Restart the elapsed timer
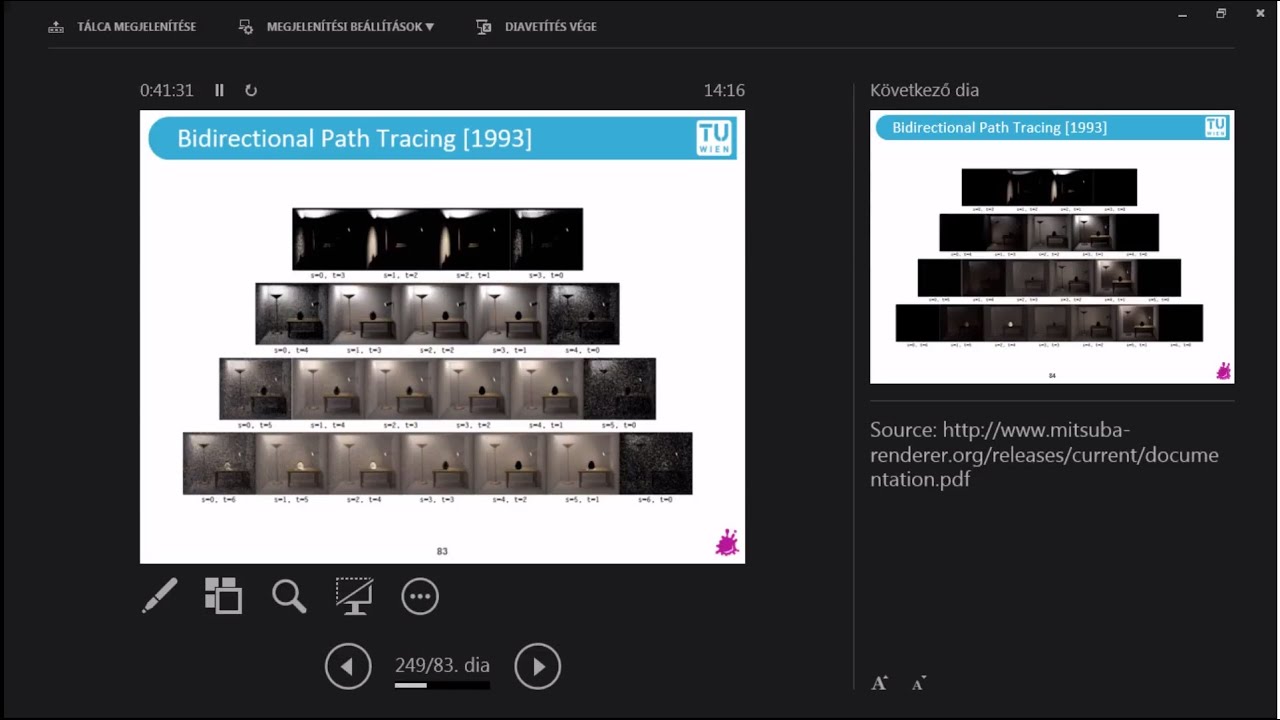The height and width of the screenshot is (720, 1280). 251,90
